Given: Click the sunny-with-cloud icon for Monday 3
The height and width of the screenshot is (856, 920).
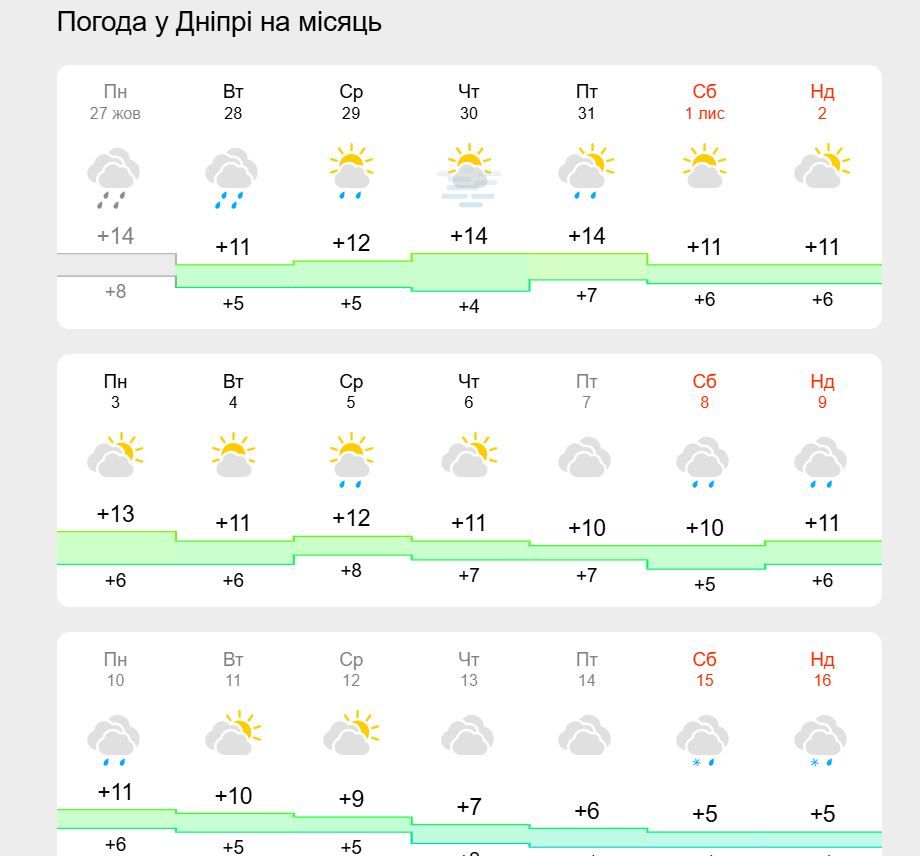Looking at the screenshot, I should point(115,458).
